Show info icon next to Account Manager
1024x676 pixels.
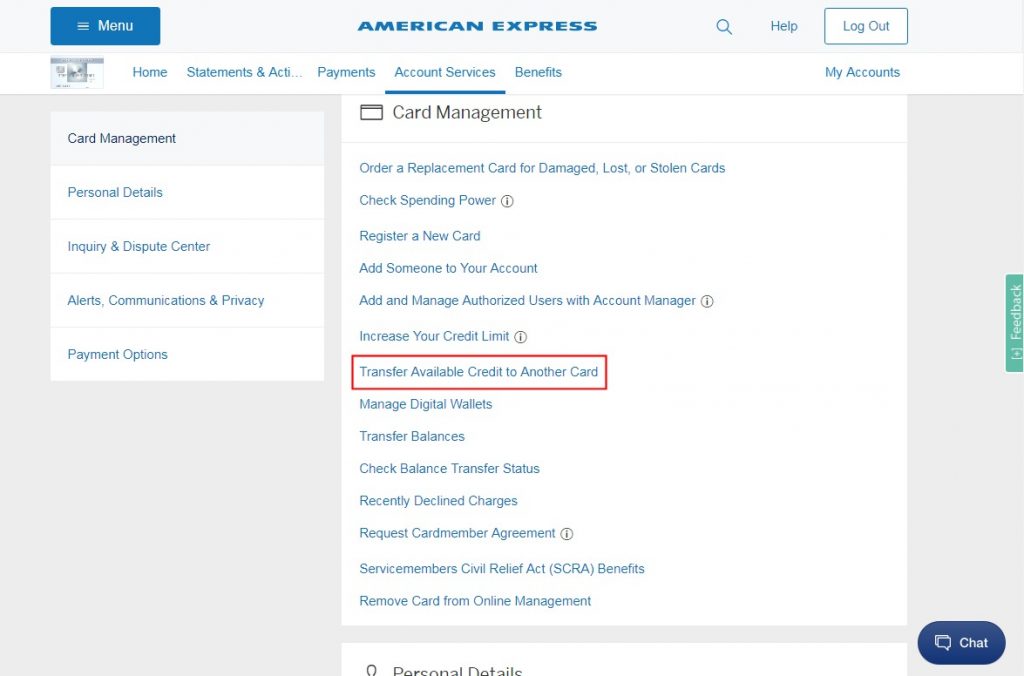707,301
